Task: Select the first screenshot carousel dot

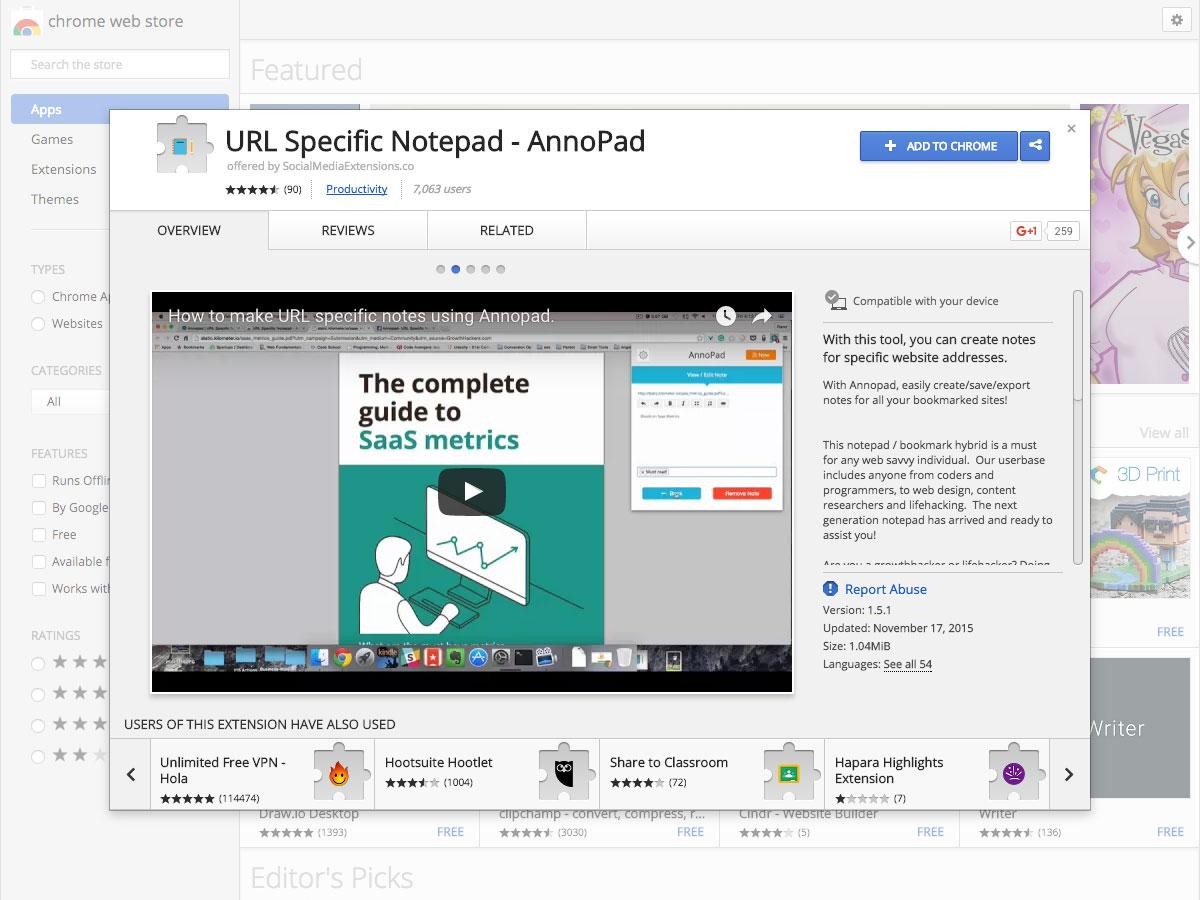Action: coord(441,269)
